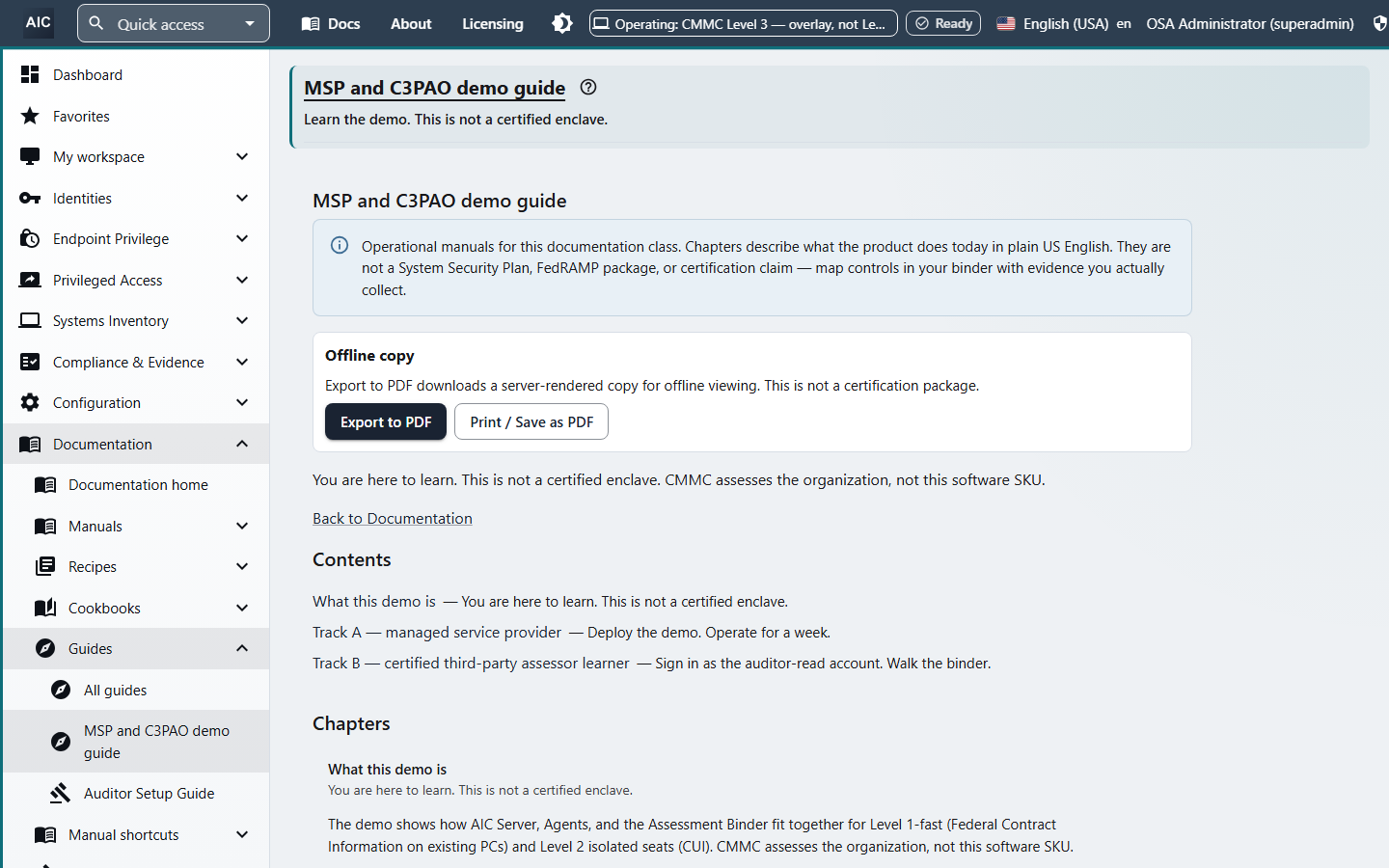Screen dimensions: 1389x868
Task: Open the Auditor Setup Guide gavel icon
Action: click(60, 793)
